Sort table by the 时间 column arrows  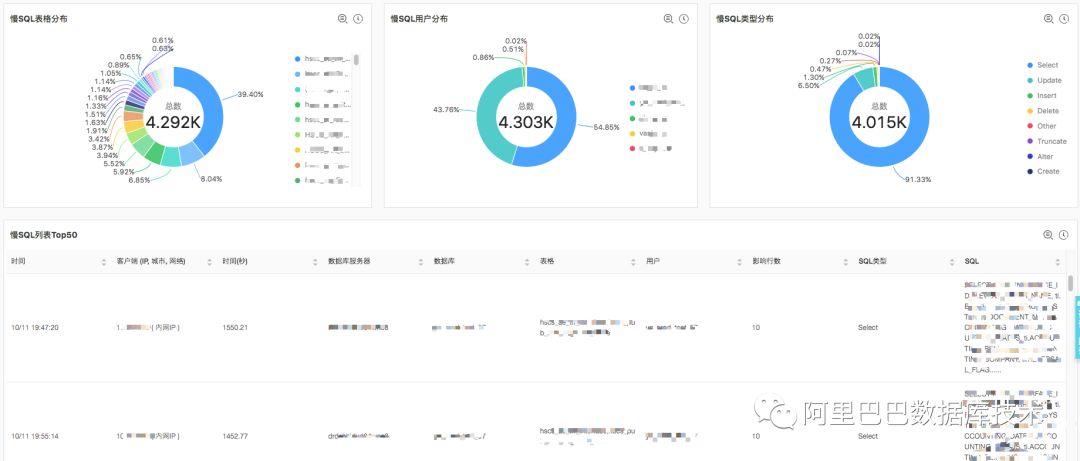104,262
